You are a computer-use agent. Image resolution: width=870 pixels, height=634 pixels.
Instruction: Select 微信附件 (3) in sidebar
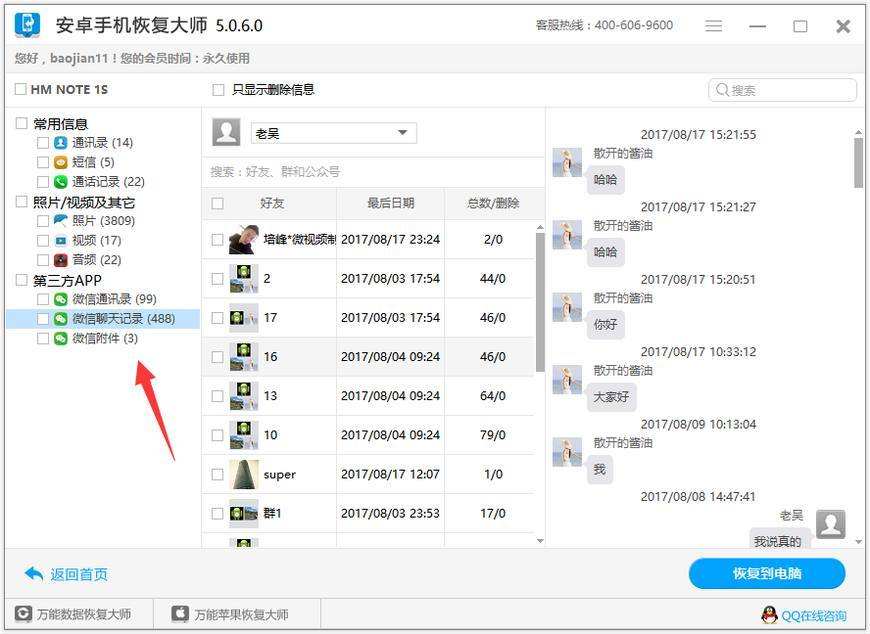click(x=105, y=338)
